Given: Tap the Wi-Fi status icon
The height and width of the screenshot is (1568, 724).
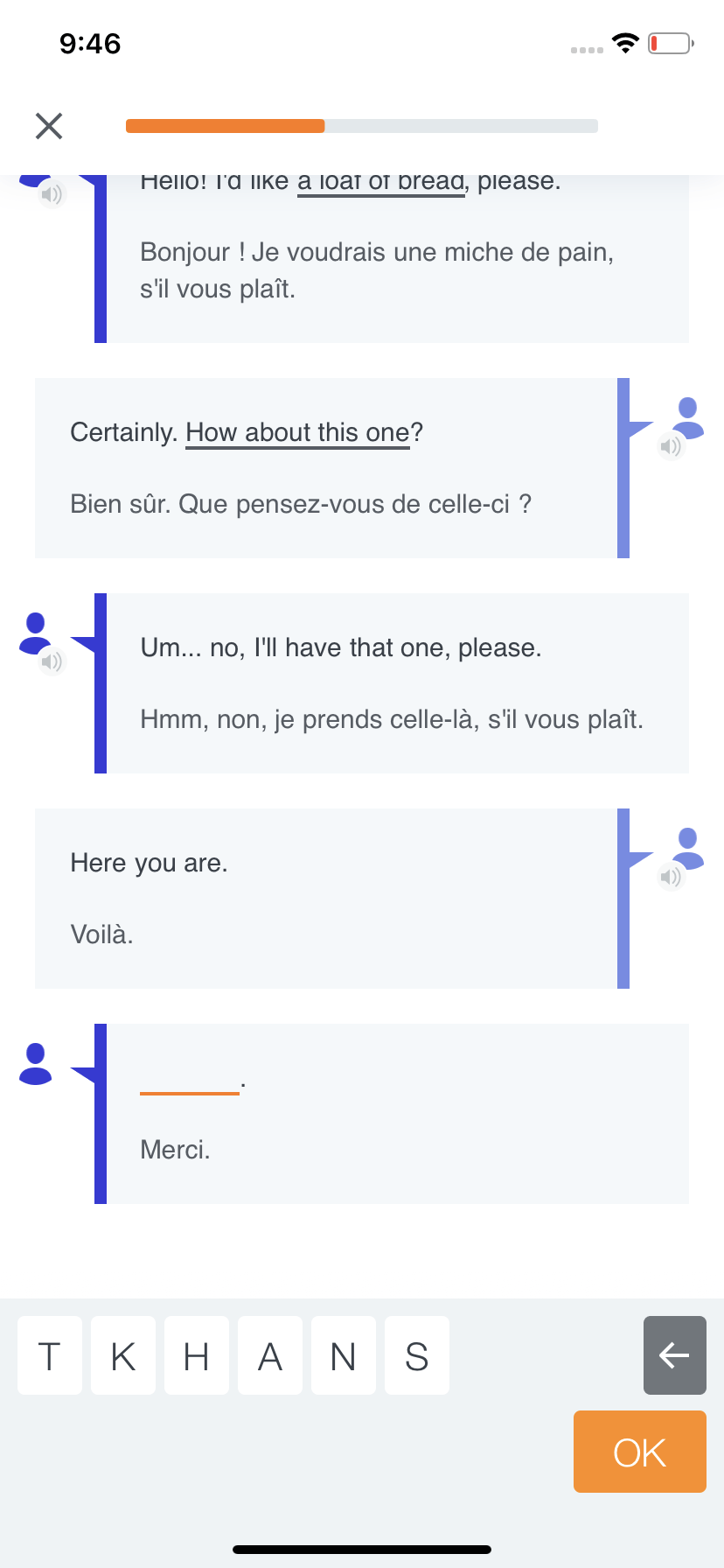Looking at the screenshot, I should [x=625, y=43].
